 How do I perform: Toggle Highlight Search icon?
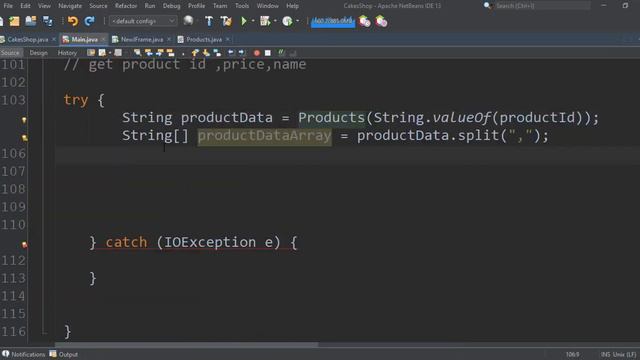[171, 53]
